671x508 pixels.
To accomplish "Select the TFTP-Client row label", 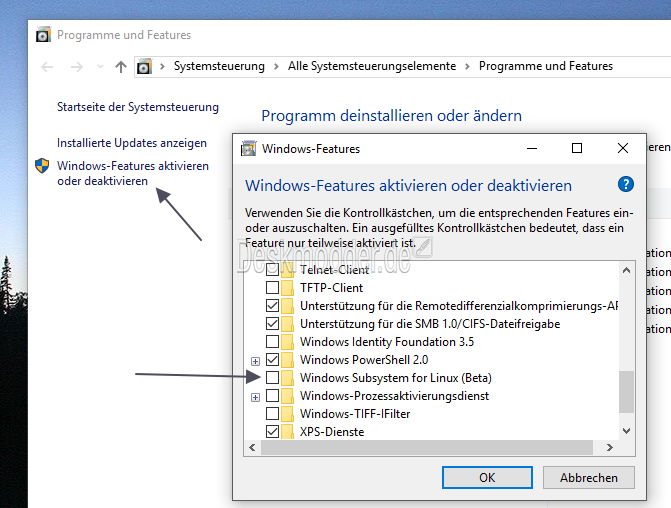I will point(332,288).
